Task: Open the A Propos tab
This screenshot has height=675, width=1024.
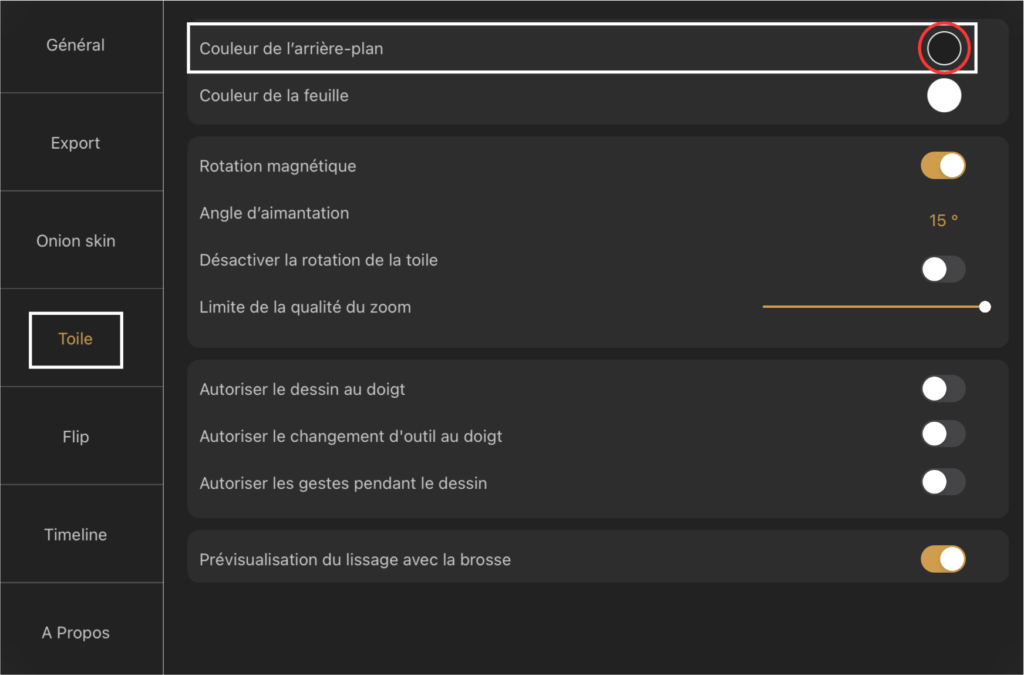Action: point(75,633)
